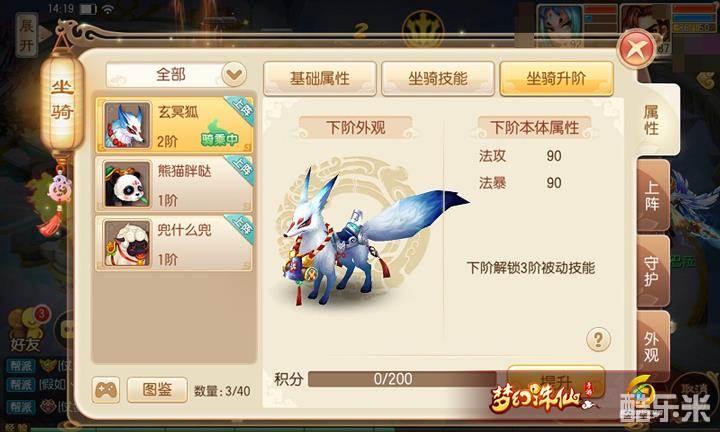The height and width of the screenshot is (432, 720).
Task: Select the 玄冥狐 fox avatar
Action: pos(127,125)
